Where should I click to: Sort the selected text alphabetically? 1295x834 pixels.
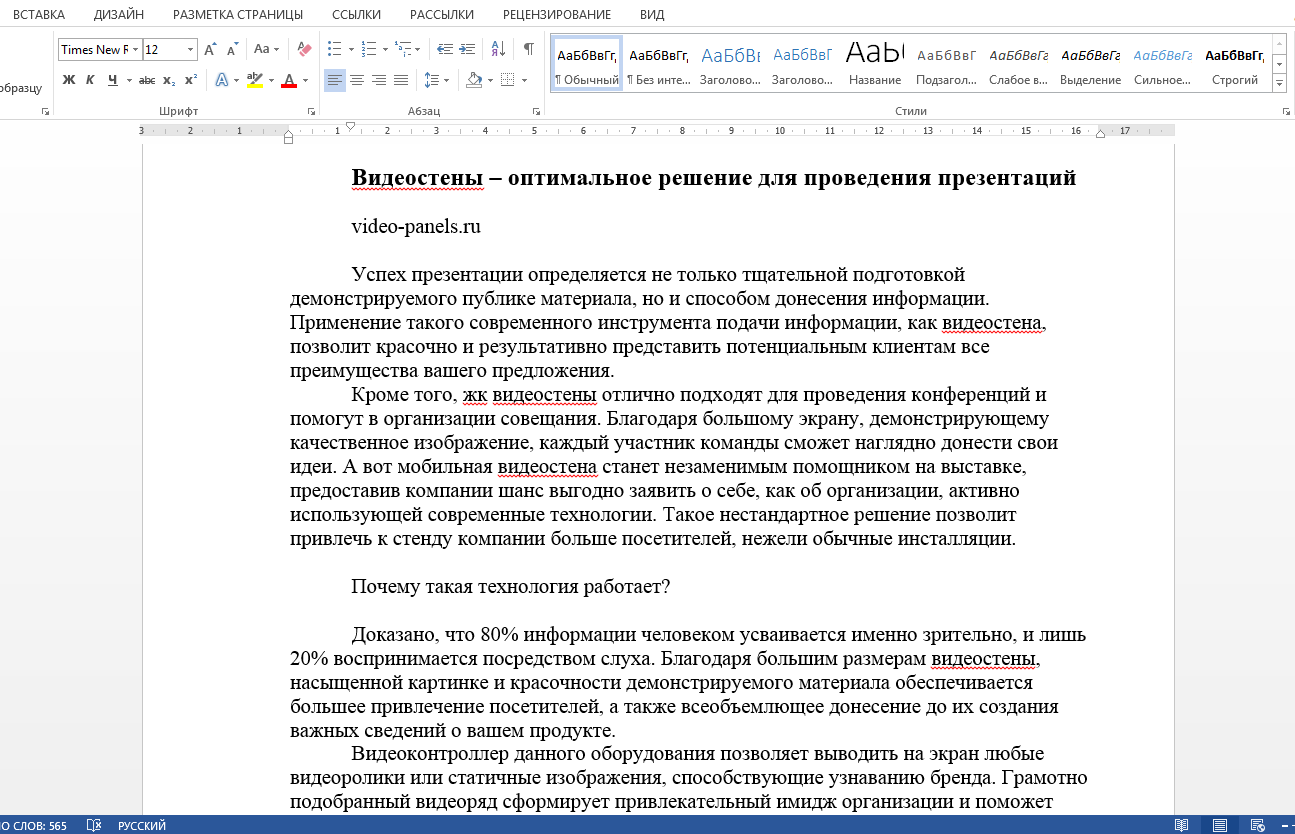tap(497, 49)
